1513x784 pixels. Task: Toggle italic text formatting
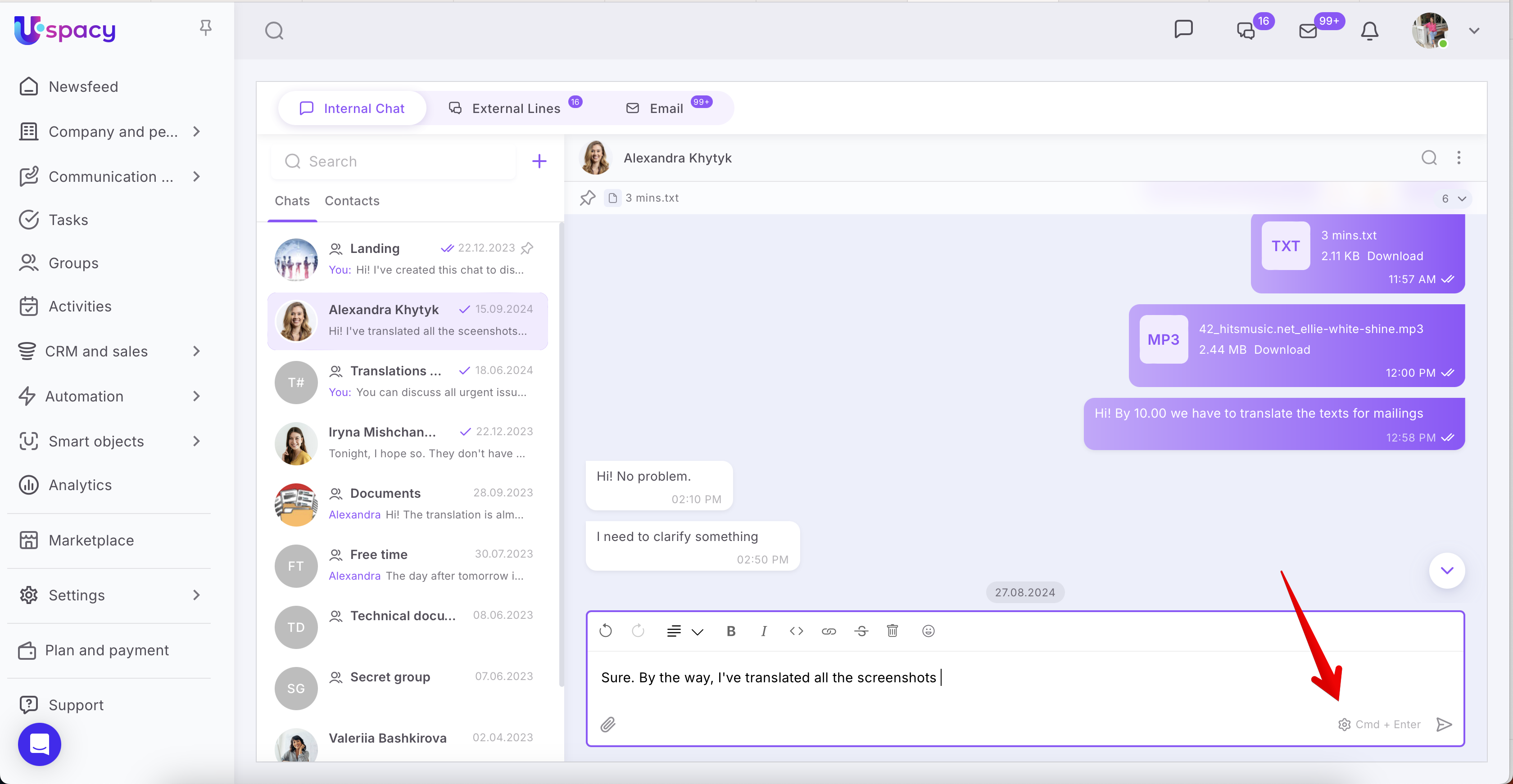[763, 631]
